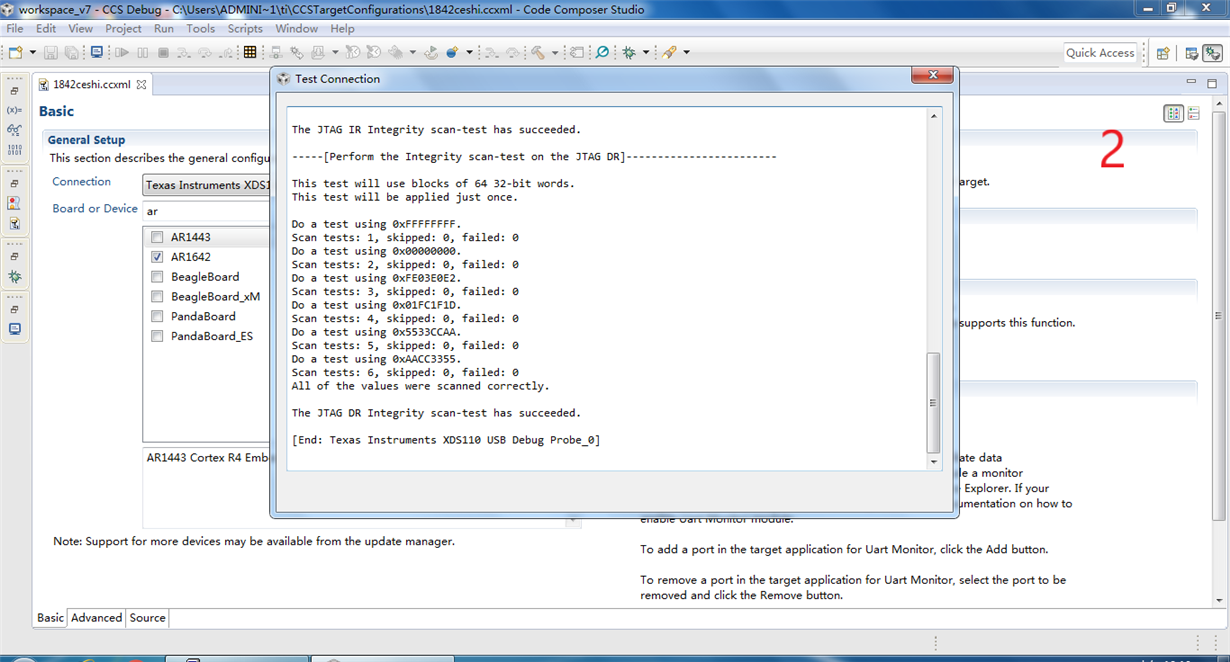Open the New icon dropdown arrow
This screenshot has height=662, width=1230.
(x=32, y=52)
